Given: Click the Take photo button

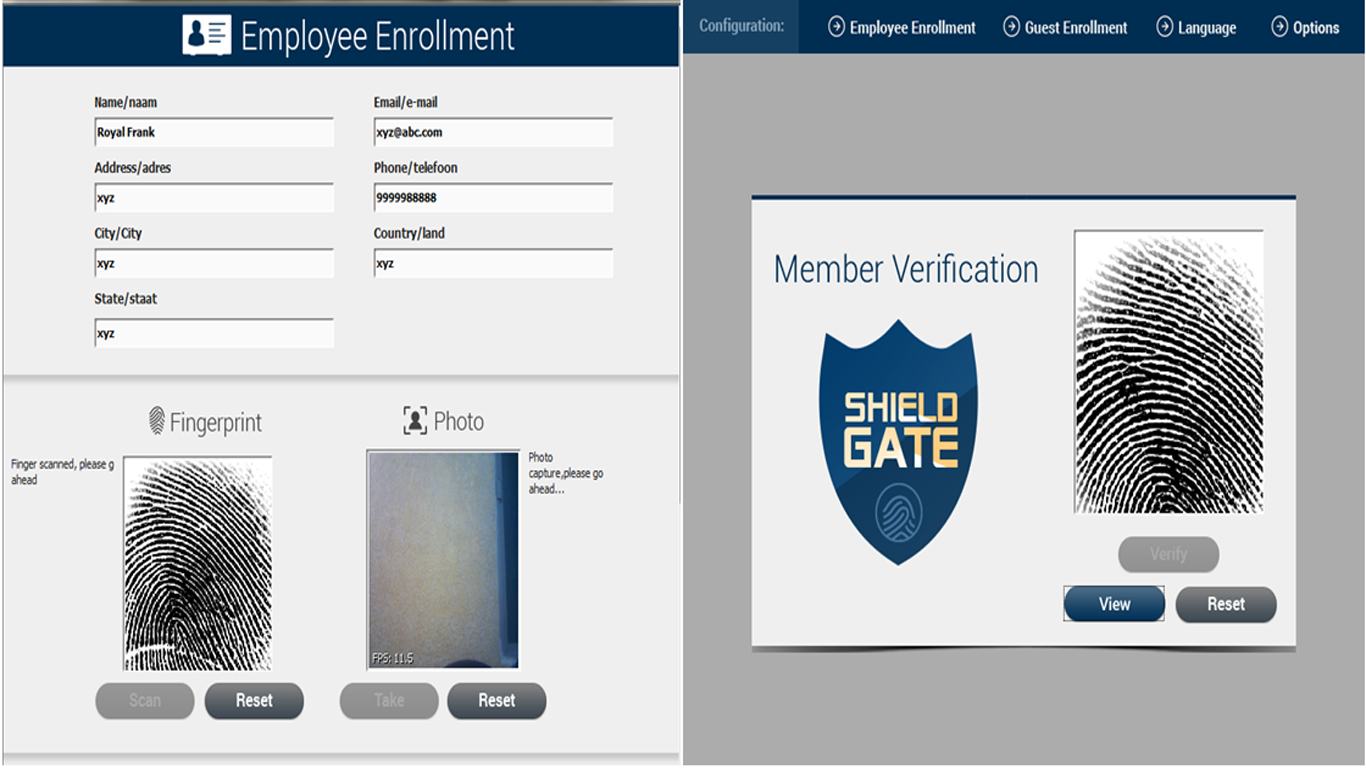Looking at the screenshot, I should click(x=389, y=701).
